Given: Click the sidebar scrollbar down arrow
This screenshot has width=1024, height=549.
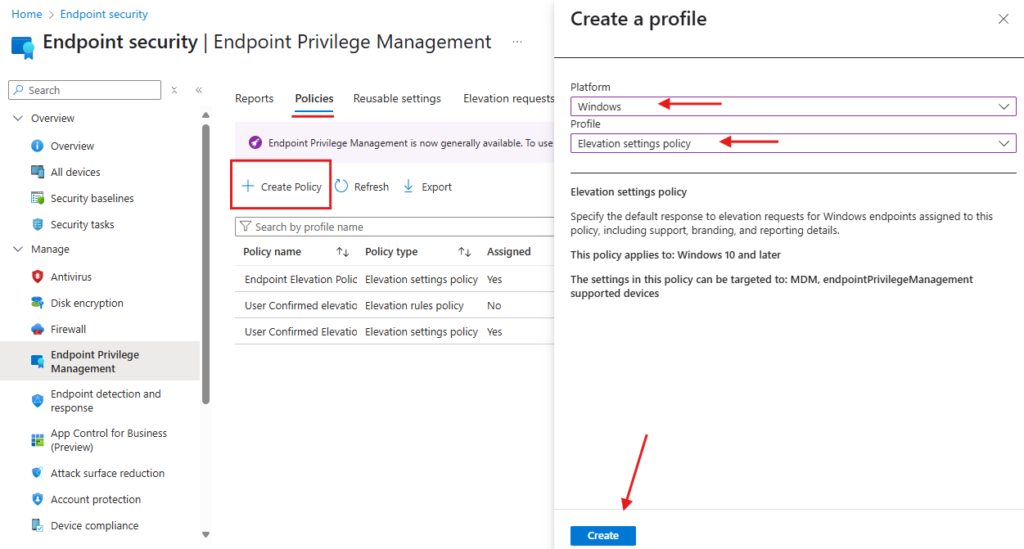Looking at the screenshot, I should click(206, 535).
